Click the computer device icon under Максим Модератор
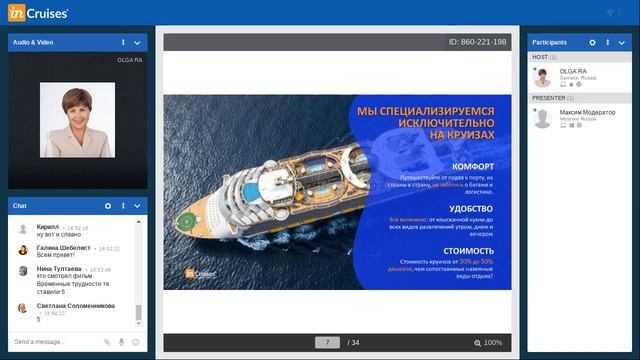The width and height of the screenshot is (640, 360). 563,125
